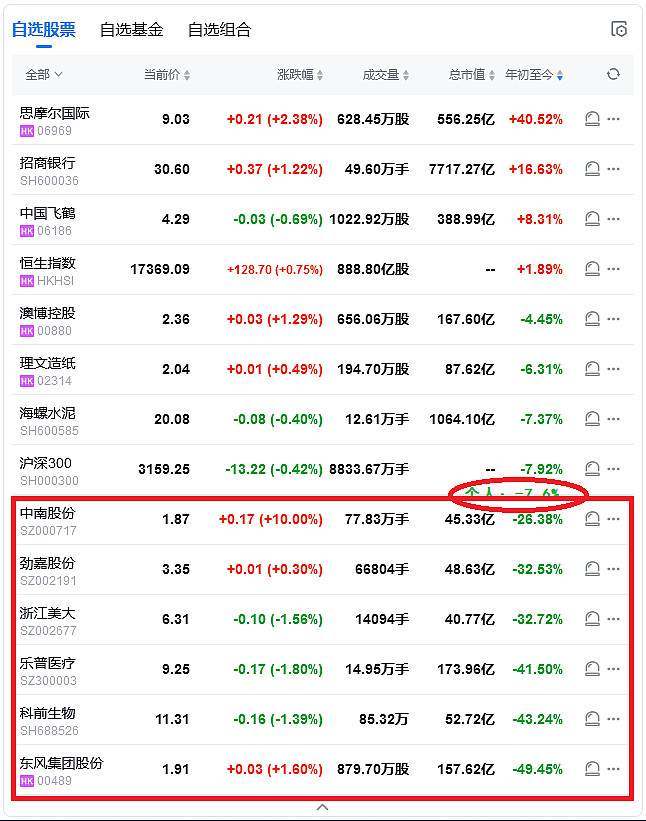Viewport: 646px width, 821px height.
Task: Select the 7717.27亿 market cap value
Action: coord(462,169)
